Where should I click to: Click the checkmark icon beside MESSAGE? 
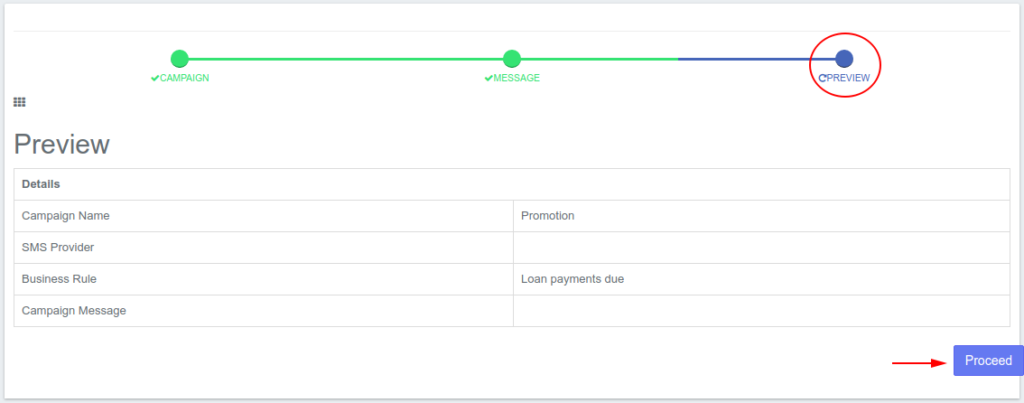pos(488,78)
